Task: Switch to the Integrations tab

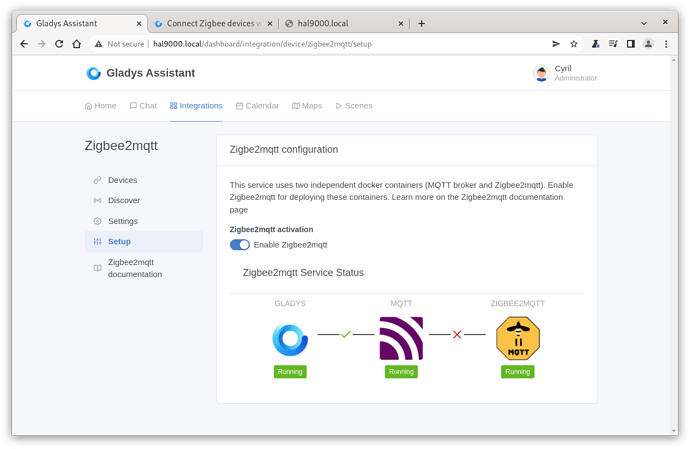Action: click(196, 106)
